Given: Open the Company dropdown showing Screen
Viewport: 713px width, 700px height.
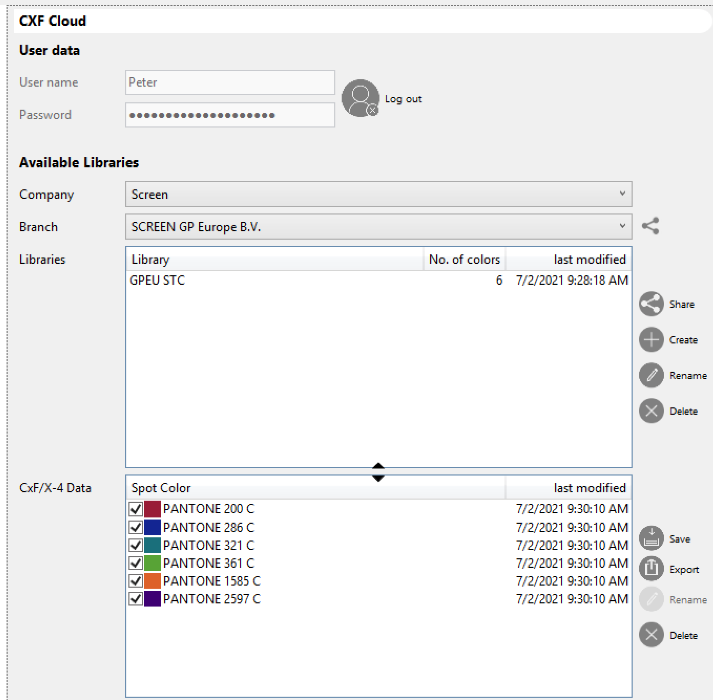Looking at the screenshot, I should 378,194.
